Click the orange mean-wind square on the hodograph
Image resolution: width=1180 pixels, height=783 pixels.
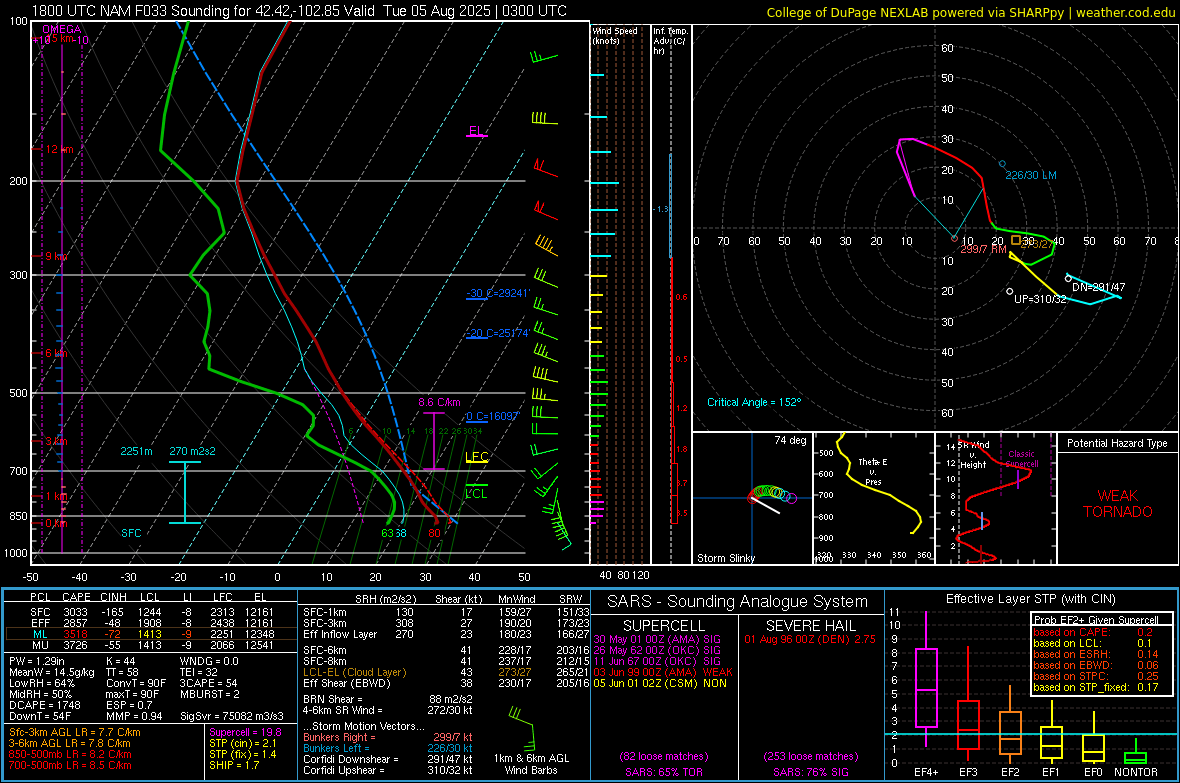pyautogui.click(x=1016, y=240)
